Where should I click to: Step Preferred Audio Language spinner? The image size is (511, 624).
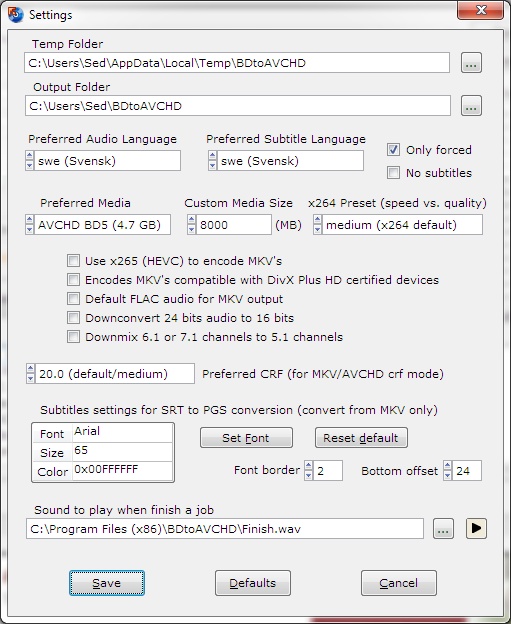click(29, 161)
